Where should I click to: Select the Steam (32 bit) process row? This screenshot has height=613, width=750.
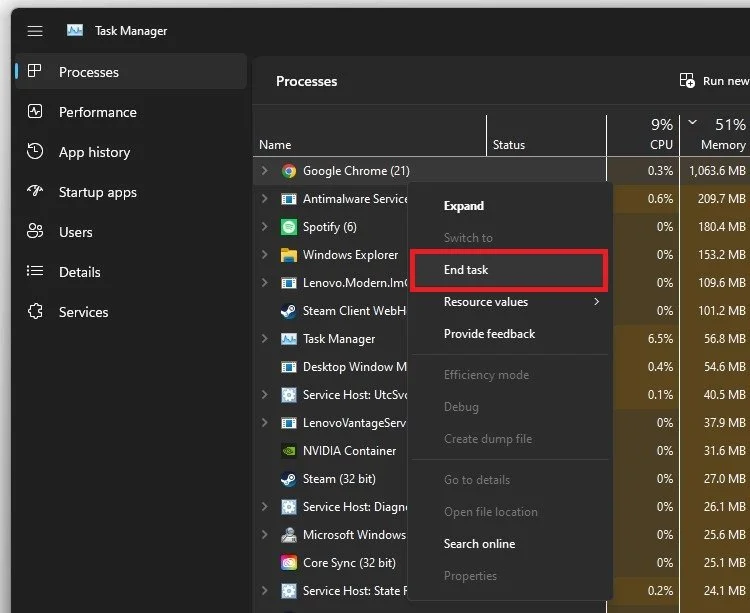[x=331, y=479]
